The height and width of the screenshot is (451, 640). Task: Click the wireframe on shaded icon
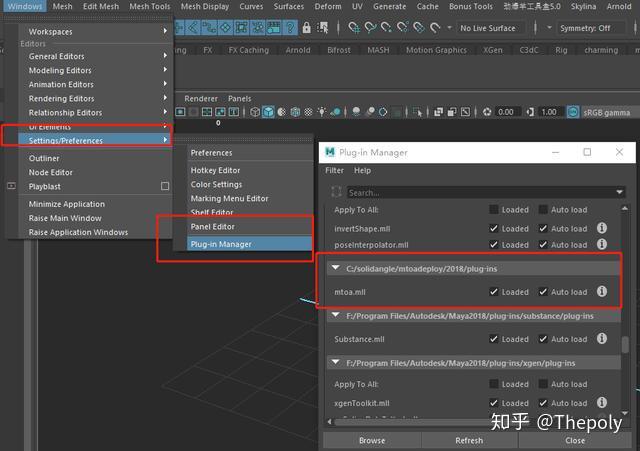pyautogui.click(x=295, y=112)
